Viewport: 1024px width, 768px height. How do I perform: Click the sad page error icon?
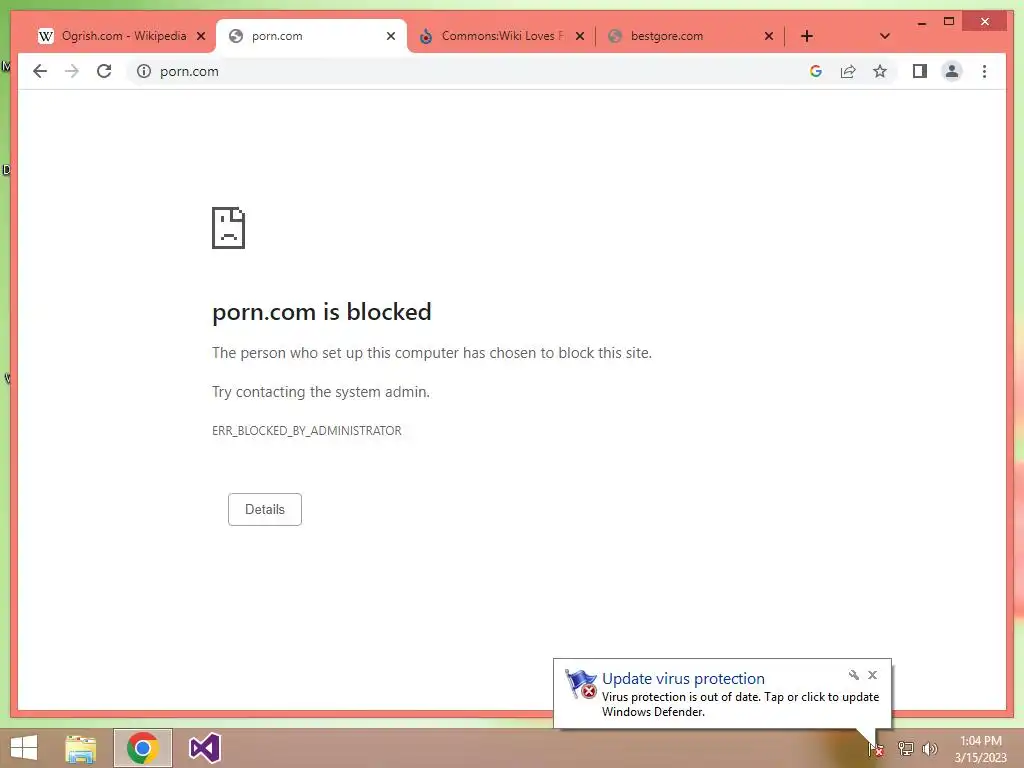(229, 228)
